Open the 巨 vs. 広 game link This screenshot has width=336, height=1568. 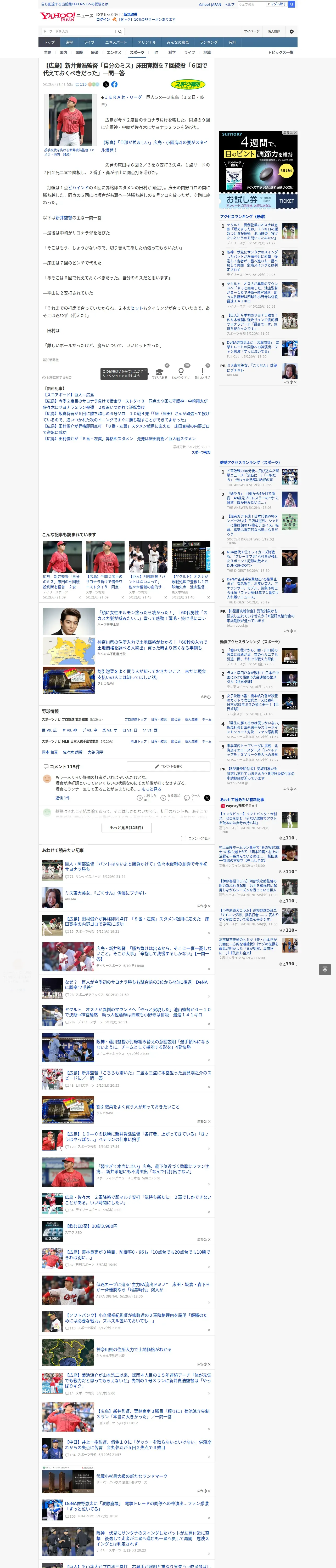(50, 730)
